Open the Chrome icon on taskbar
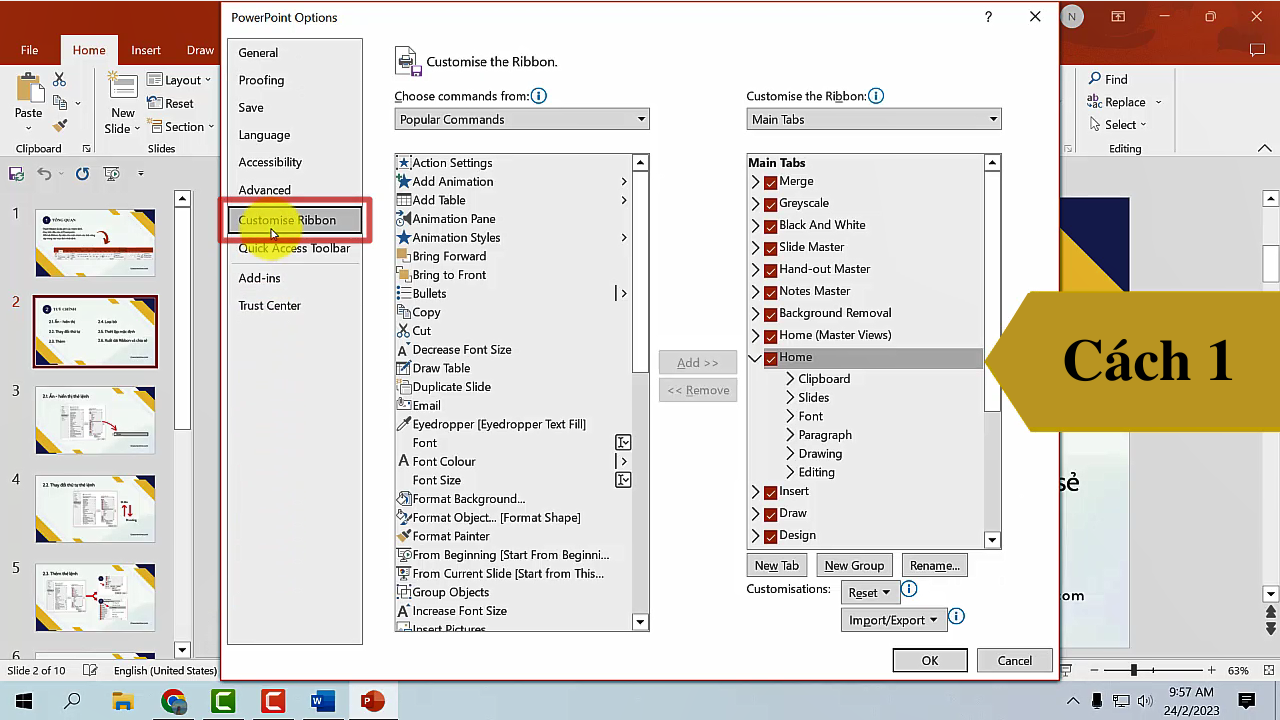The image size is (1280, 720). click(173, 701)
